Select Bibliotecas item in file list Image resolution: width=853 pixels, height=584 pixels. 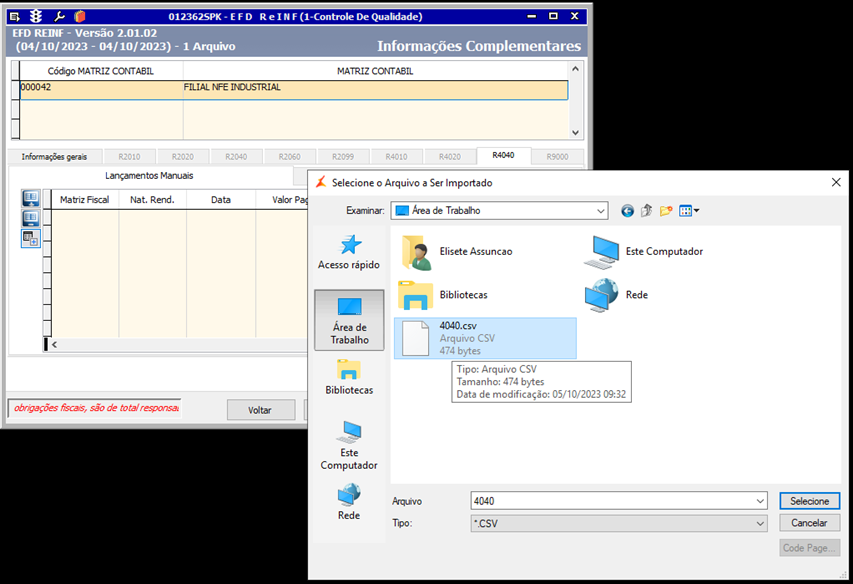[x=443, y=295]
